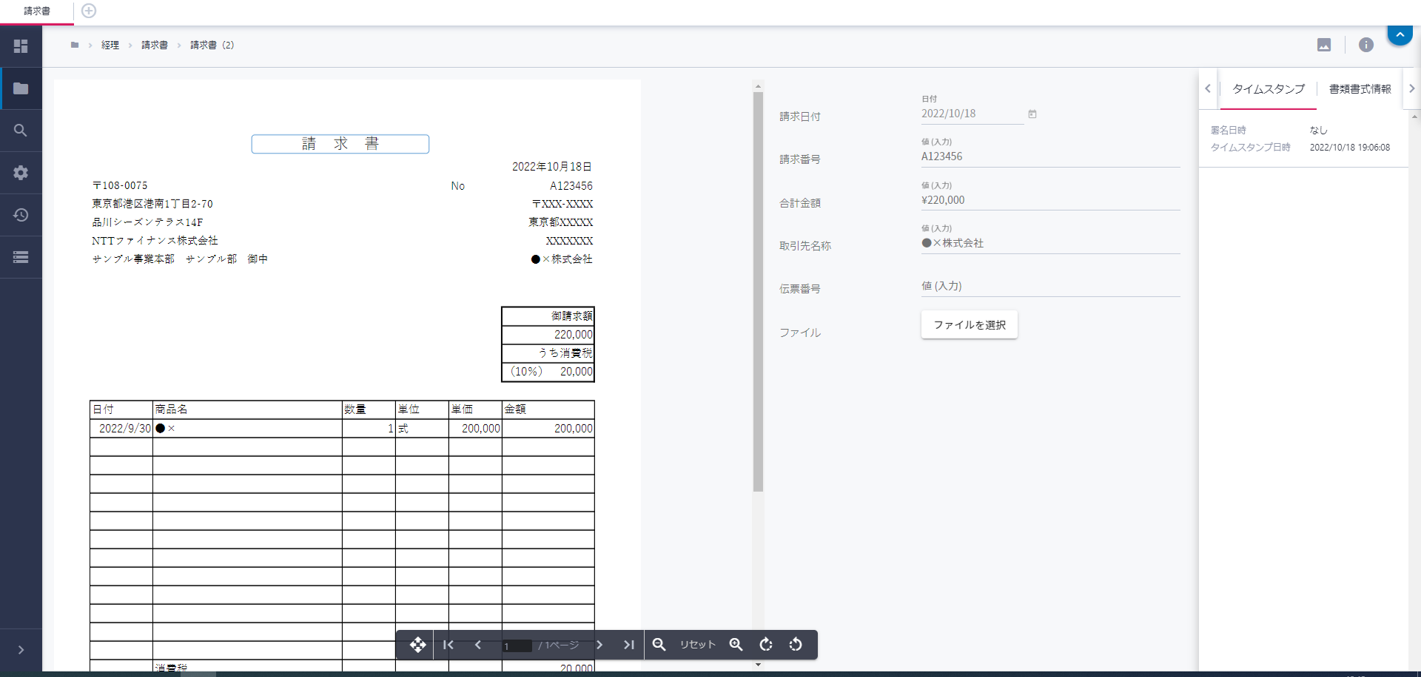Collapse the header with blue up-chevron button
Viewport: 1421px width, 677px height.
[x=1400, y=35]
